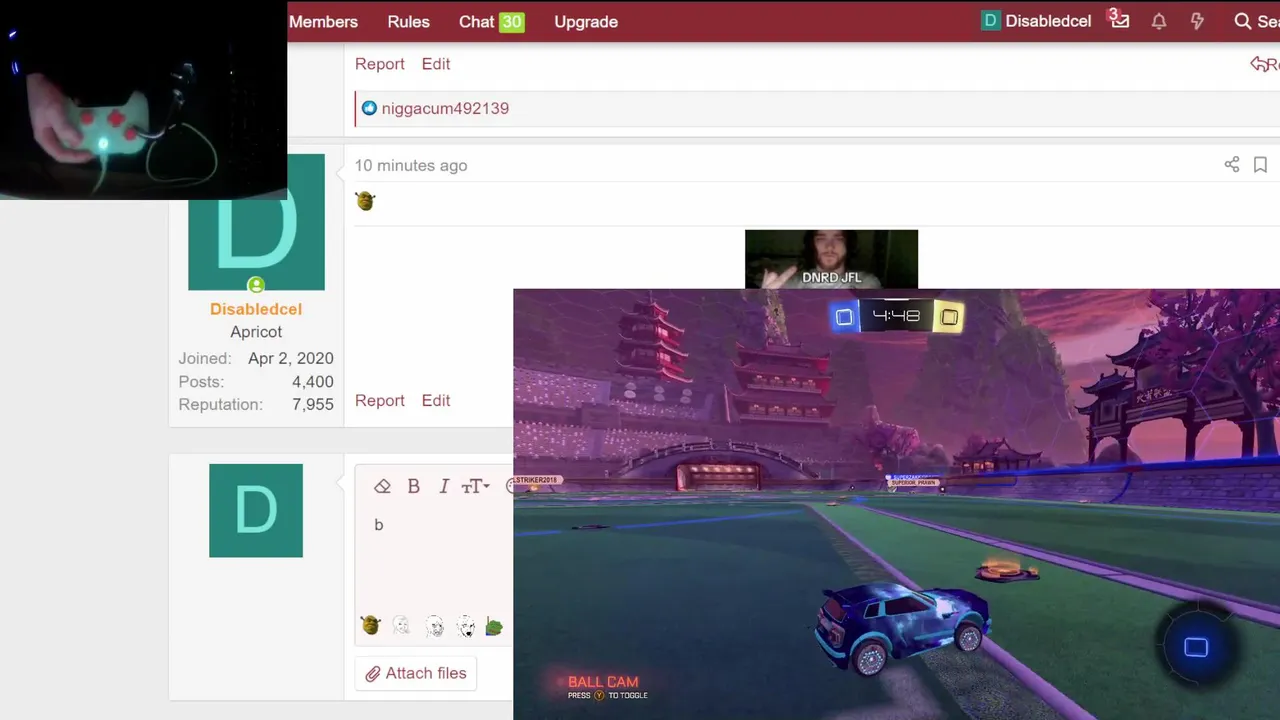Insert the third quick-bar crying wojak emoji
Screen dimensions: 1280x720
(434, 626)
